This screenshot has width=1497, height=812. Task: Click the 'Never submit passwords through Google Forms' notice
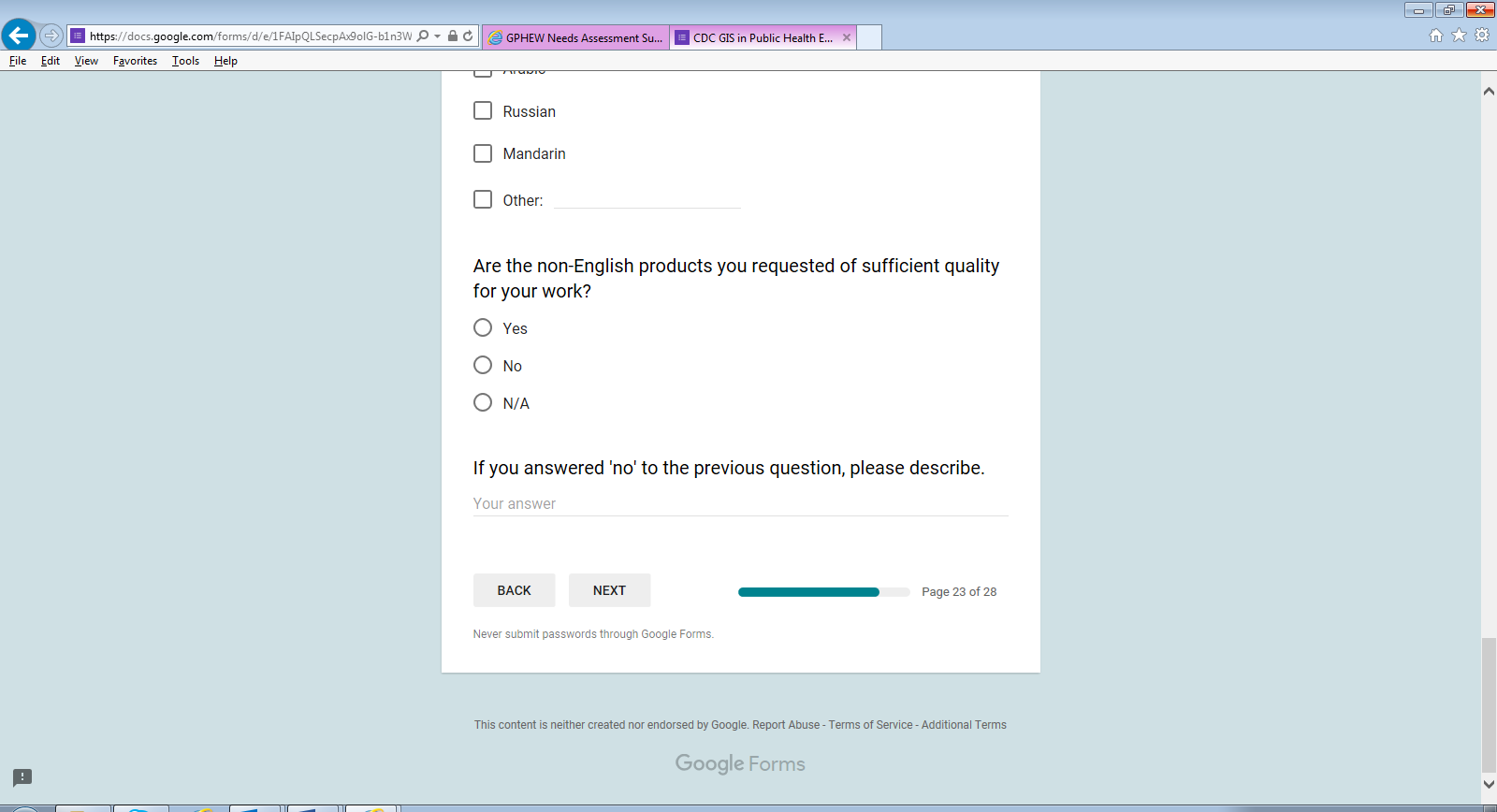coord(593,634)
